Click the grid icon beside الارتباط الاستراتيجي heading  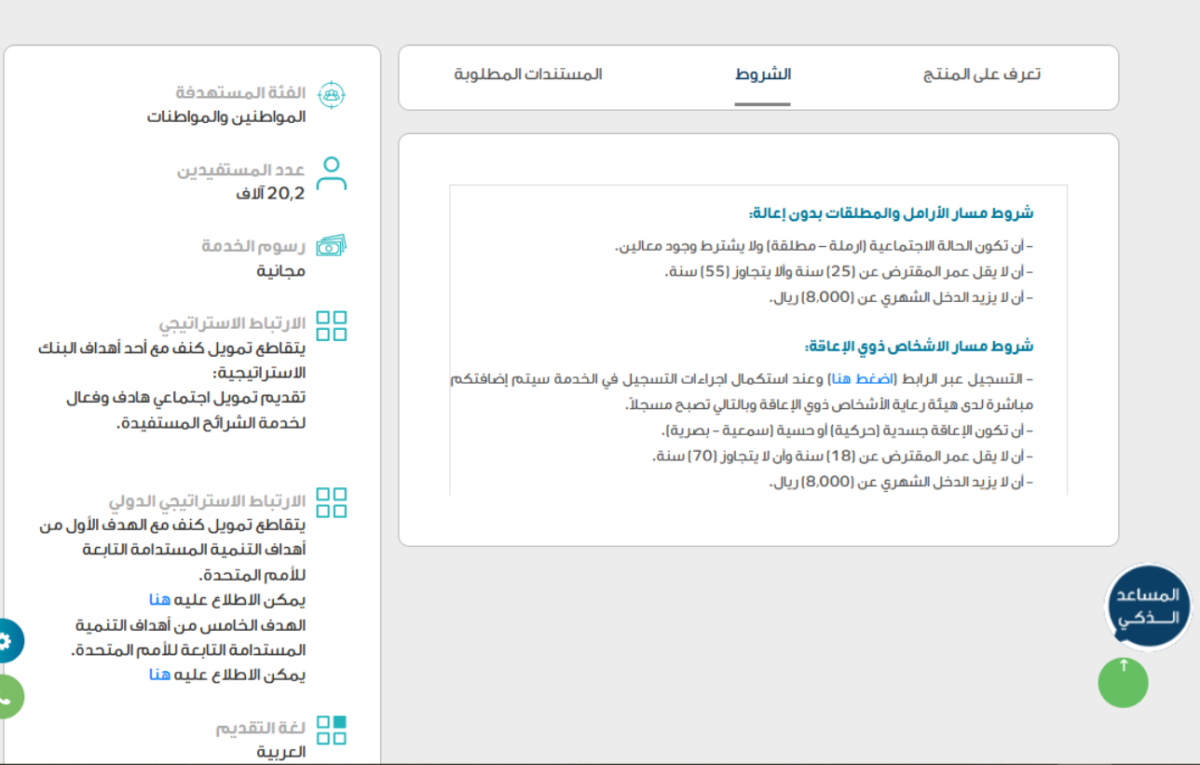click(x=331, y=326)
